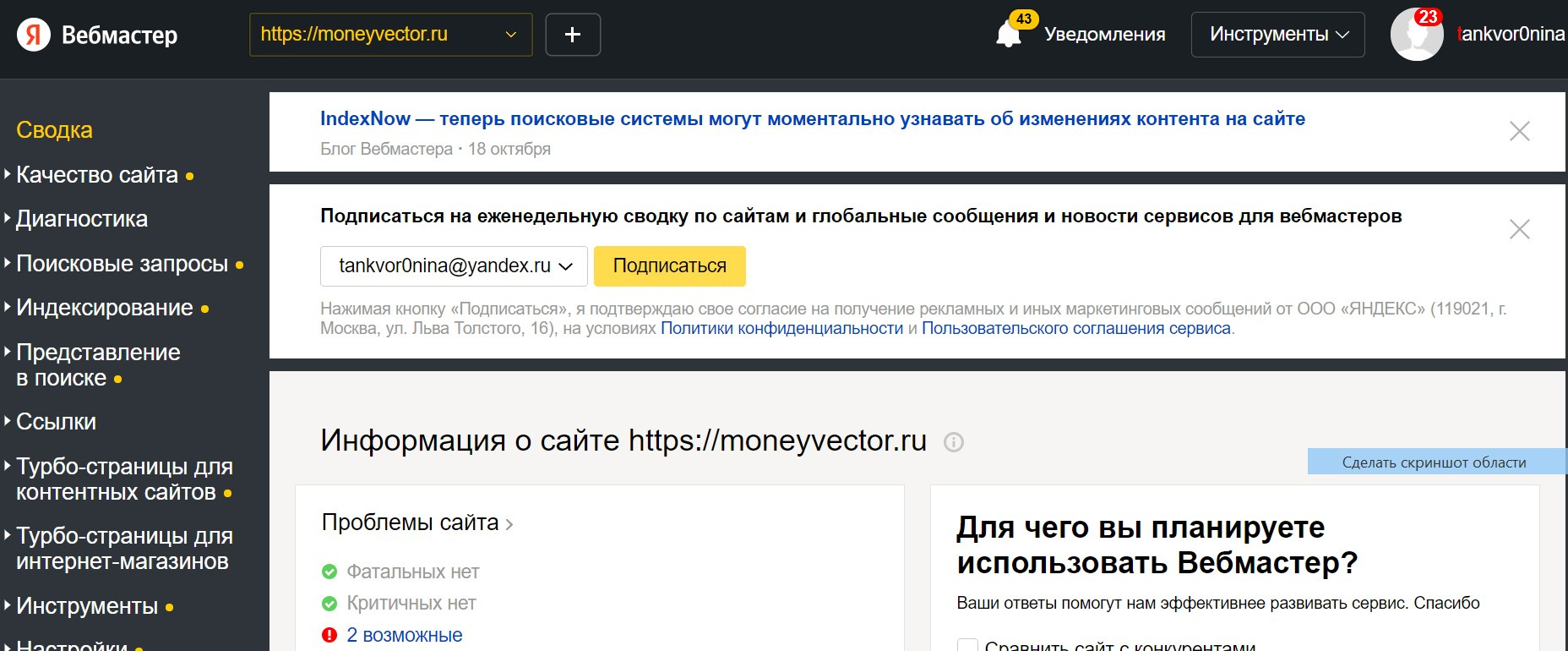Click the heading Информация о сайте https://moneyvector.ru
The width and height of the screenshot is (1568, 651).
coord(623,440)
